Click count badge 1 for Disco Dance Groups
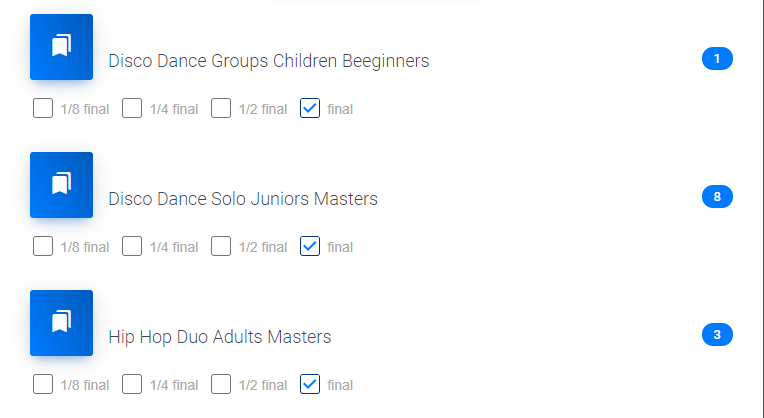This screenshot has width=764, height=418. pyautogui.click(x=717, y=59)
